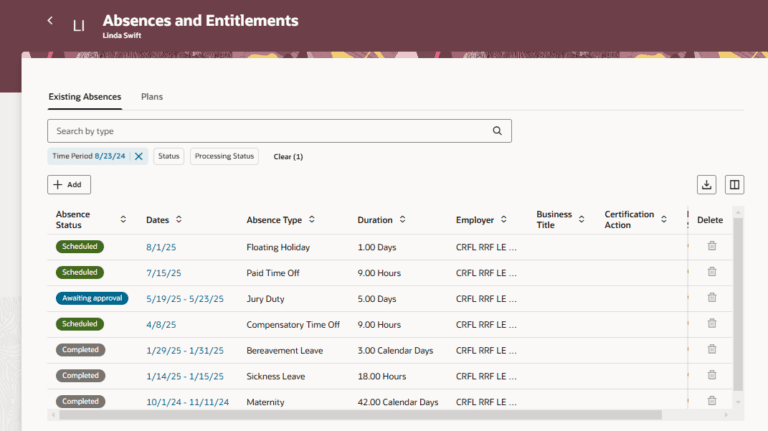Image resolution: width=768 pixels, height=431 pixels.
Task: Sort by Duration column
Action: coord(401,220)
